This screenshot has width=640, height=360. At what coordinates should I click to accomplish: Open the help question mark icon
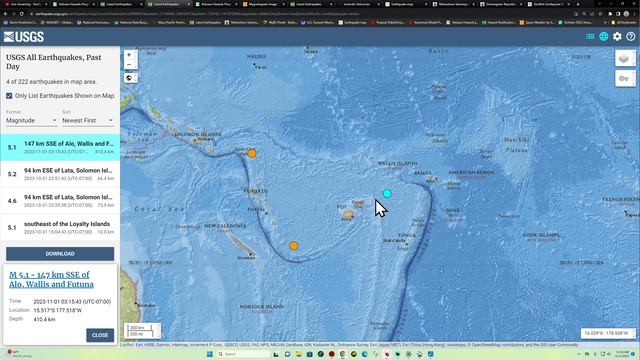631,37
